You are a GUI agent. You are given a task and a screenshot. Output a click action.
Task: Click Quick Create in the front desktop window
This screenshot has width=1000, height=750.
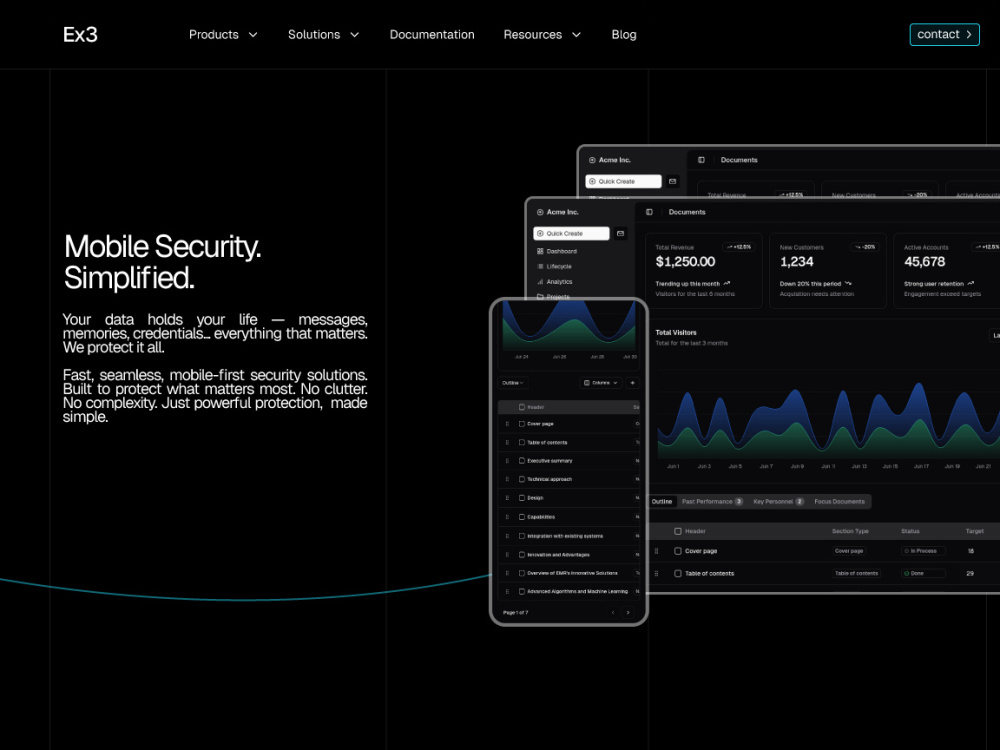coord(571,233)
